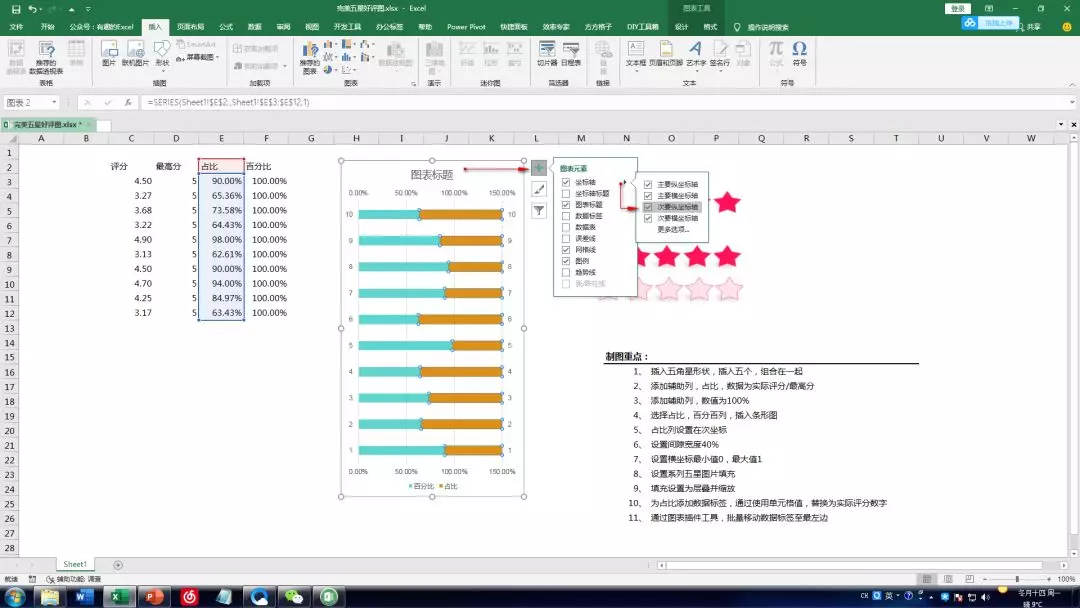Image resolution: width=1080 pixels, height=608 pixels.
Task: Click the 艺术字 WordArt icon
Action: coord(696,53)
